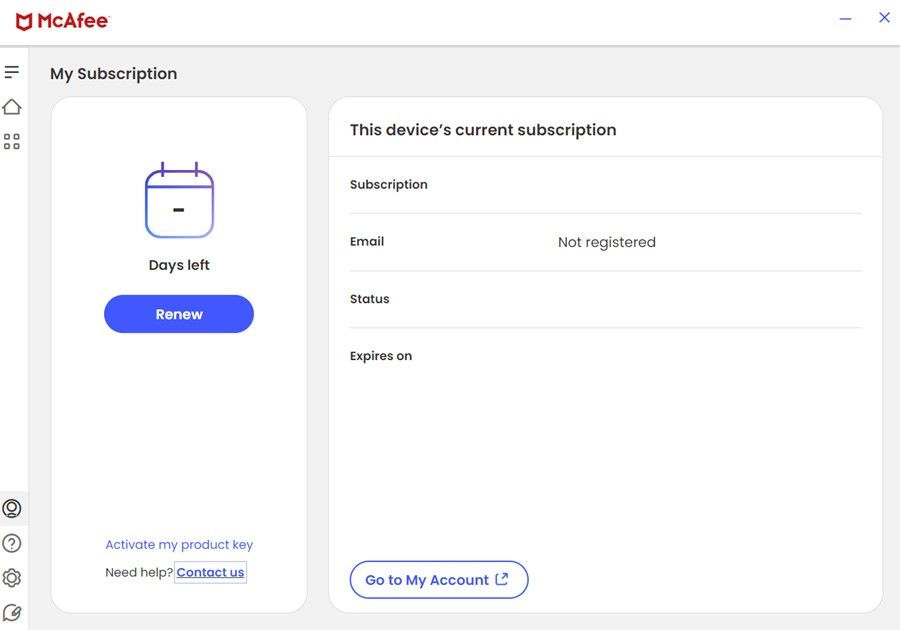
Task: Minimize the McAfee window
Action: point(845,19)
